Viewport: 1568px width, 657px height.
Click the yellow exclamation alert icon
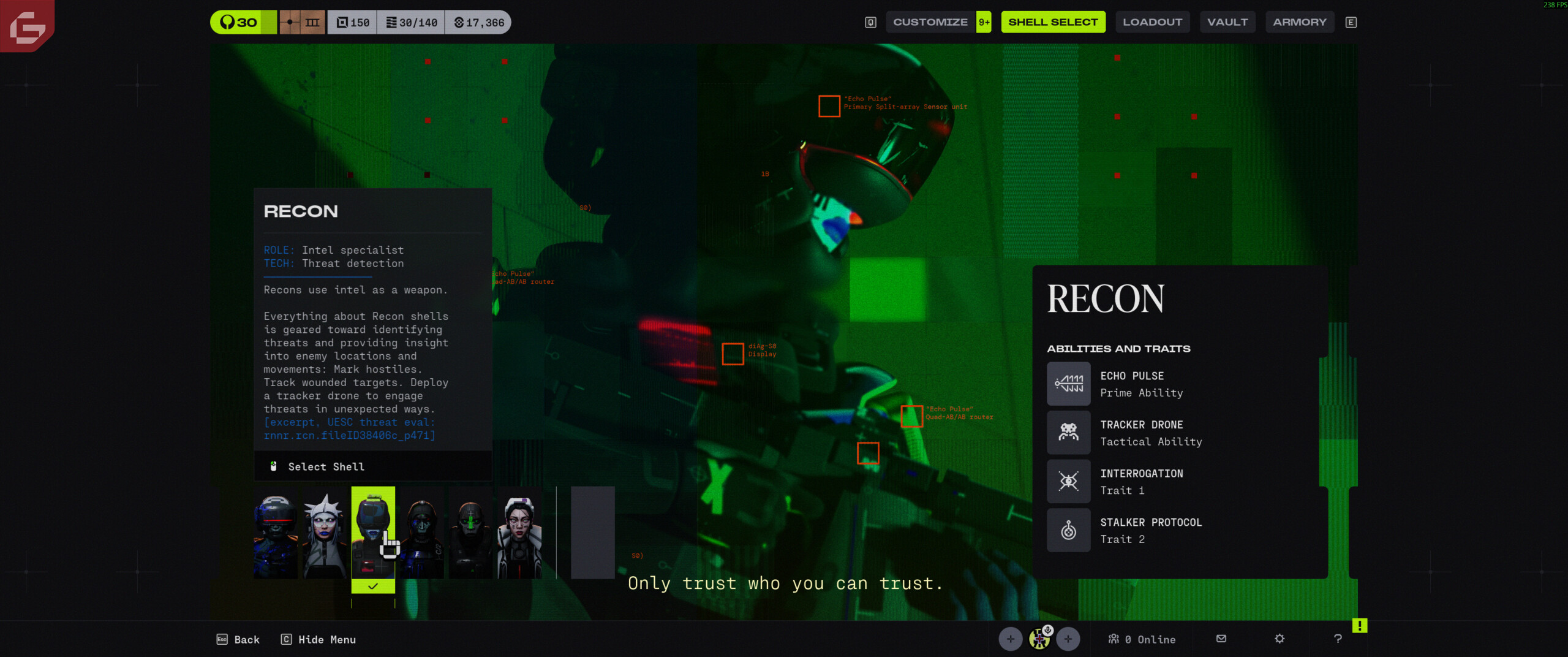coord(1359,625)
